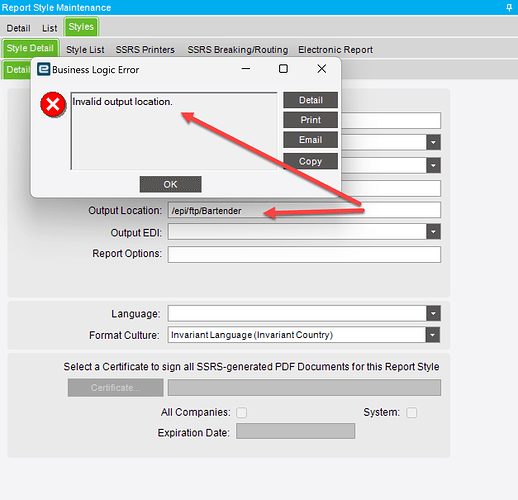Click the Epicor logo icon in dialog title
Image resolution: width=518 pixels, height=500 pixels.
point(43,69)
